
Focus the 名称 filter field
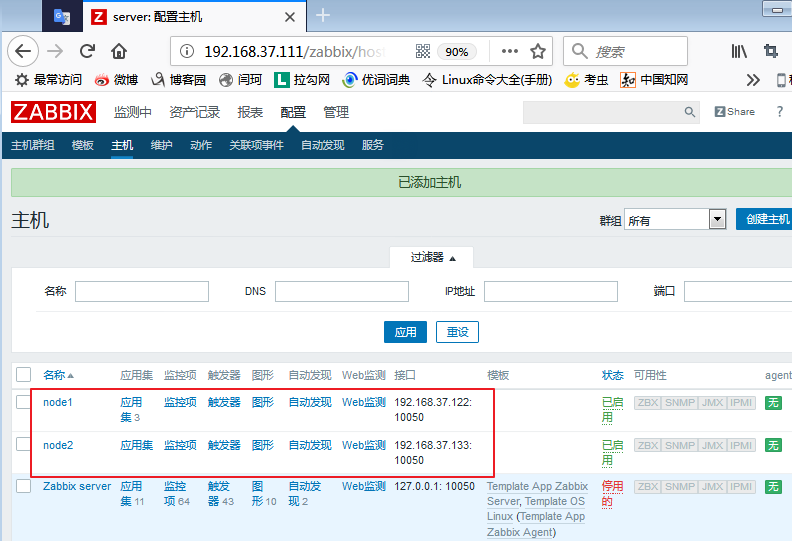click(142, 291)
